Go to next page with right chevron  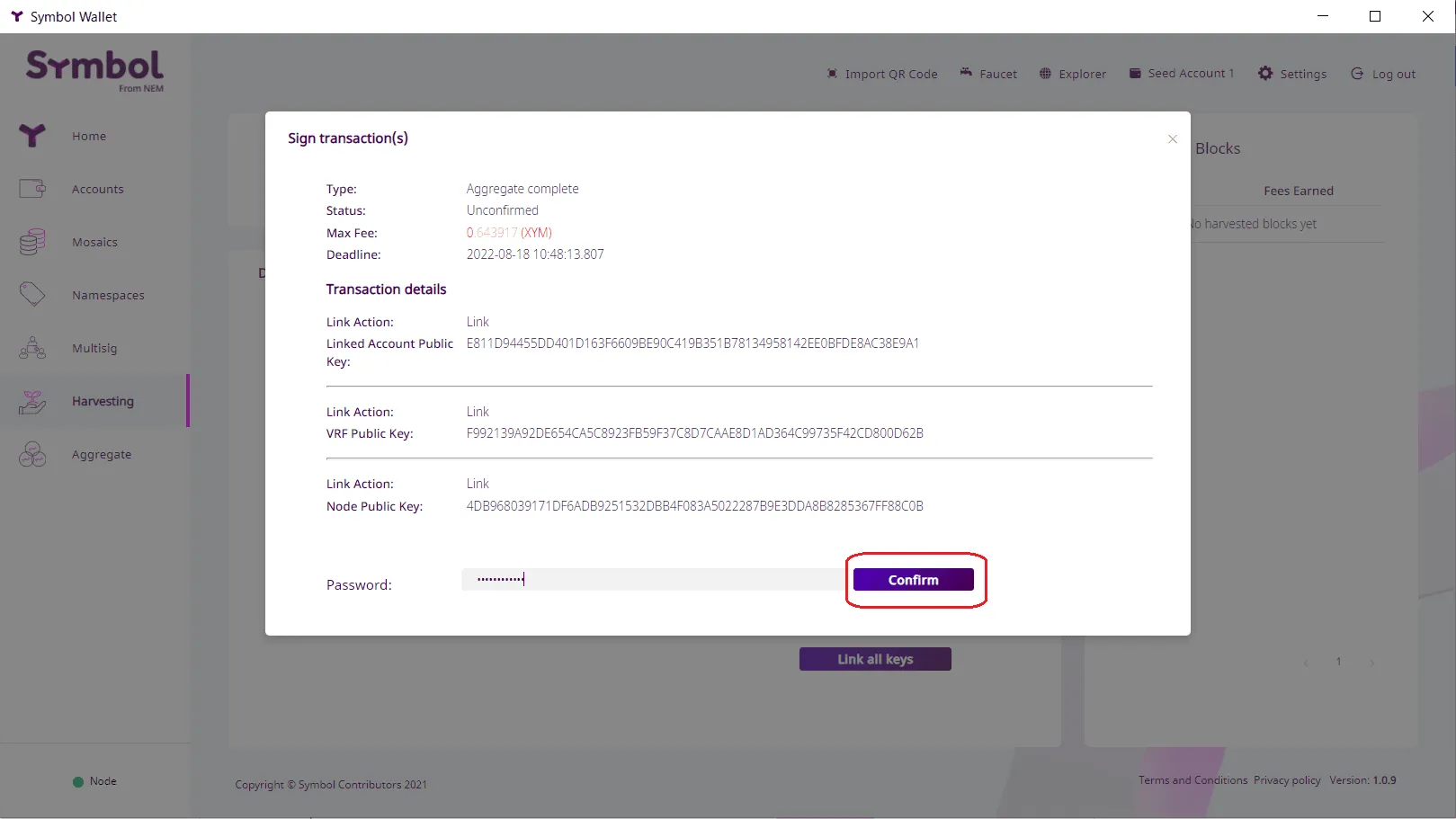pos(1372,662)
